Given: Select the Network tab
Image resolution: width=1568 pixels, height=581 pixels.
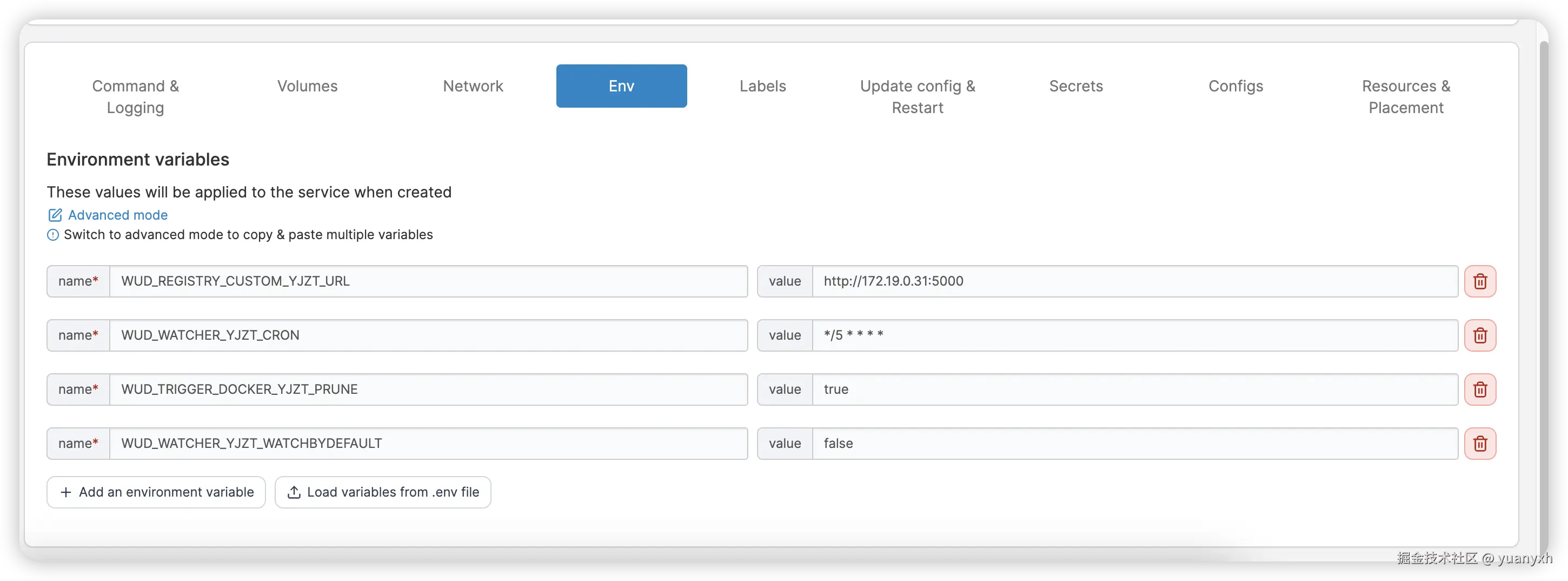Looking at the screenshot, I should [x=473, y=86].
